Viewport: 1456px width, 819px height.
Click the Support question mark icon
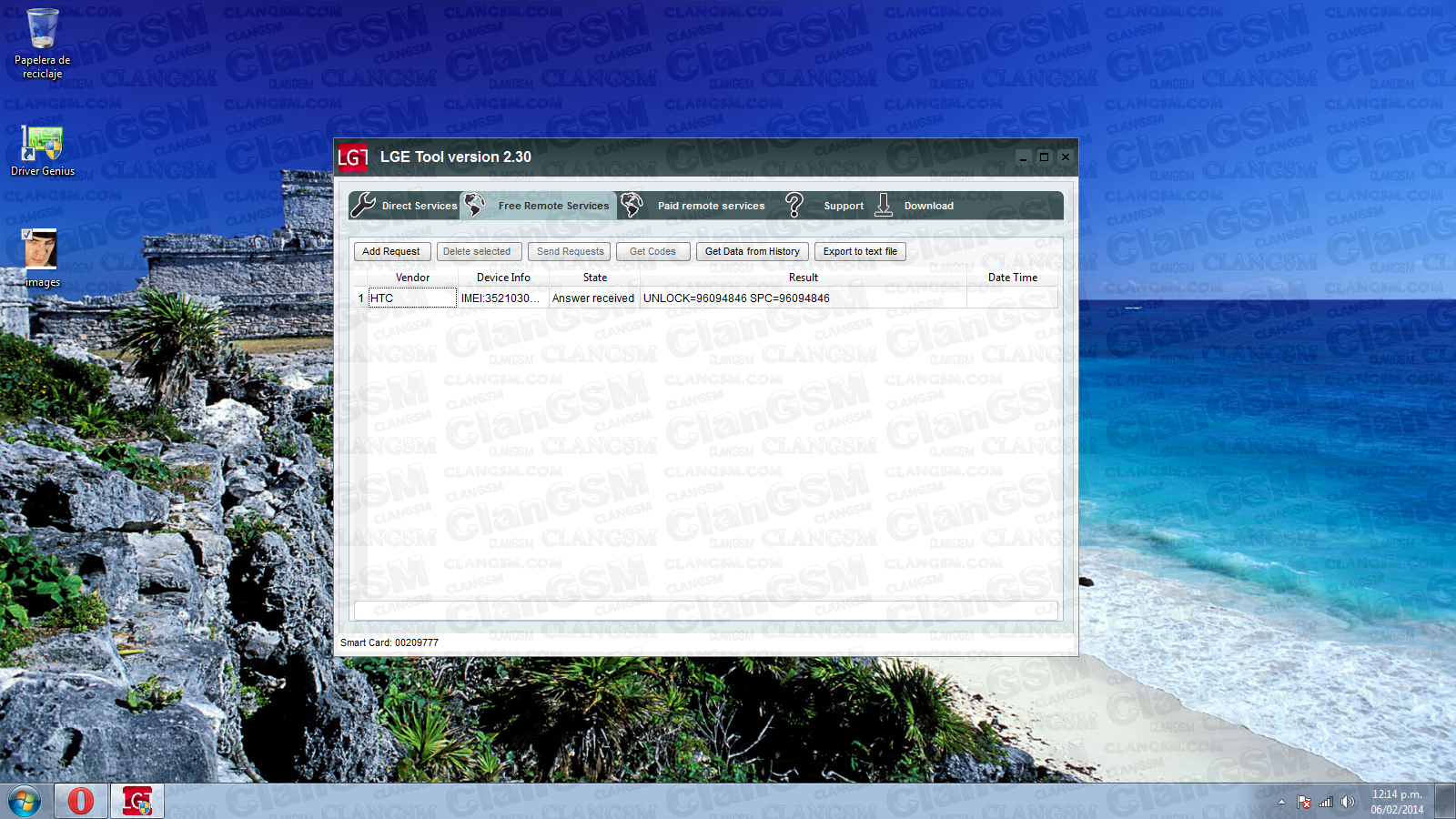[794, 205]
